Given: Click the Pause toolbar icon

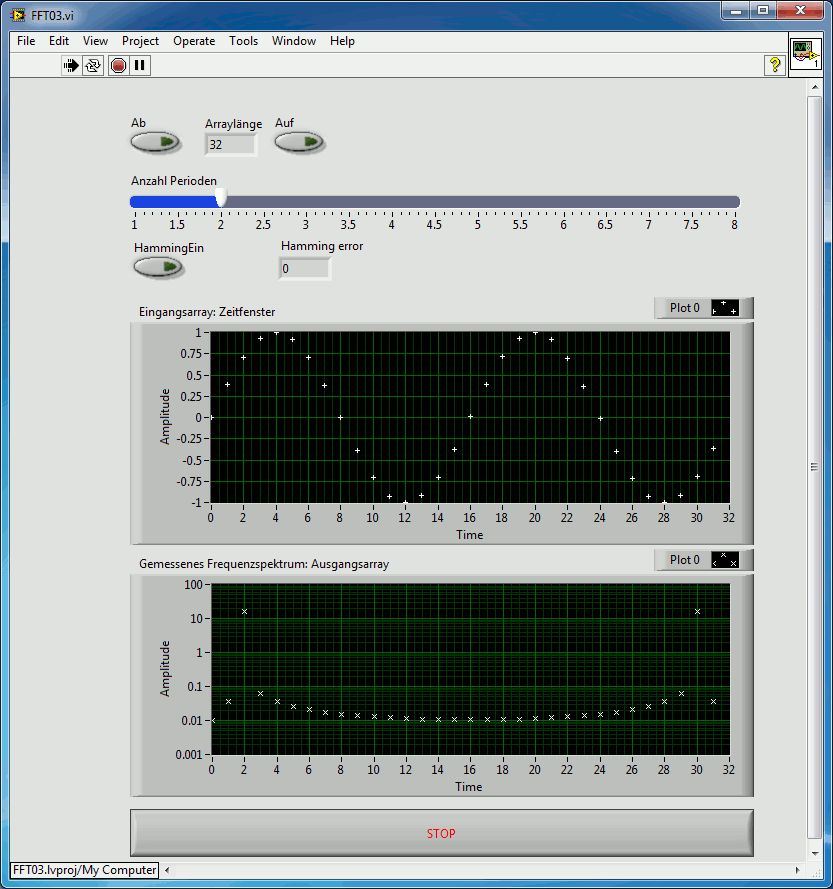Looking at the screenshot, I should point(140,65).
